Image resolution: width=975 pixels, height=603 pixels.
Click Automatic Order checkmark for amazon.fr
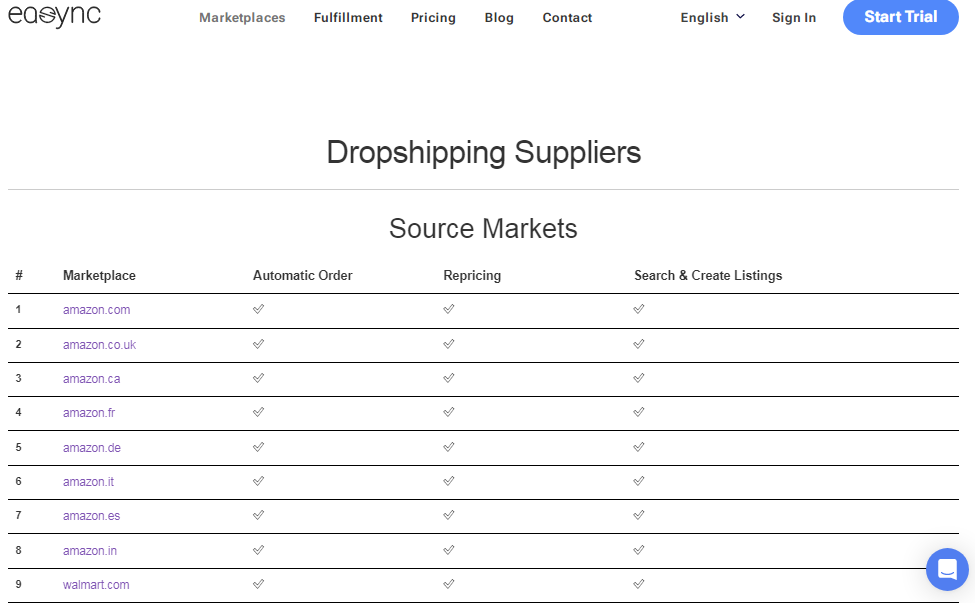pyautogui.click(x=259, y=412)
